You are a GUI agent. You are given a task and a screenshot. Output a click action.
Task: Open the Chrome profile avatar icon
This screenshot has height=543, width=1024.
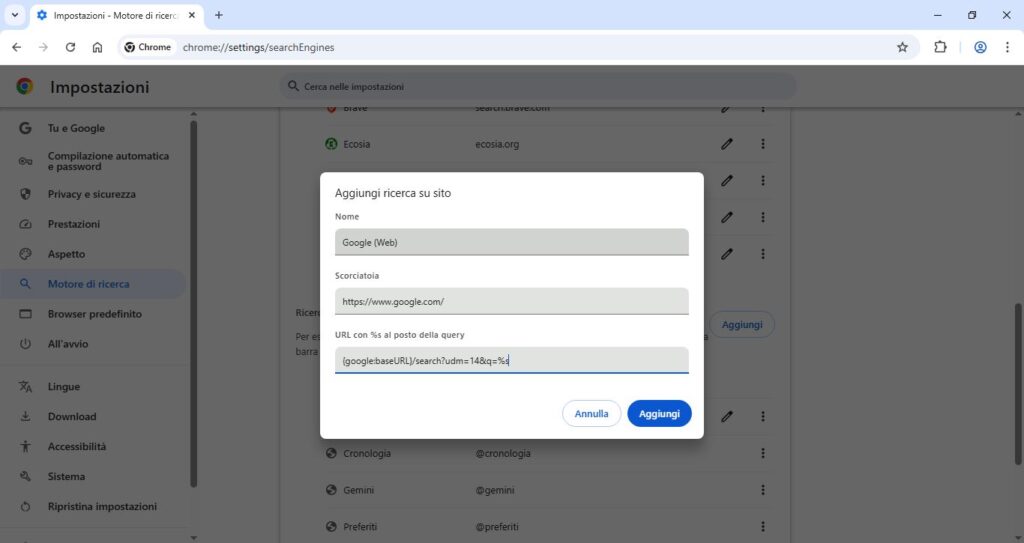coord(980,47)
